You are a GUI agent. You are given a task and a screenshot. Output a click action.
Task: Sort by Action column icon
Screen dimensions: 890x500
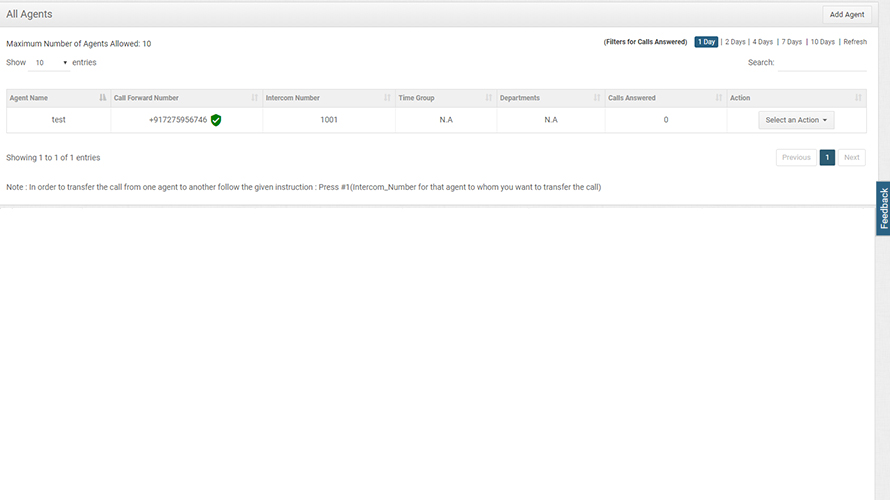858,98
